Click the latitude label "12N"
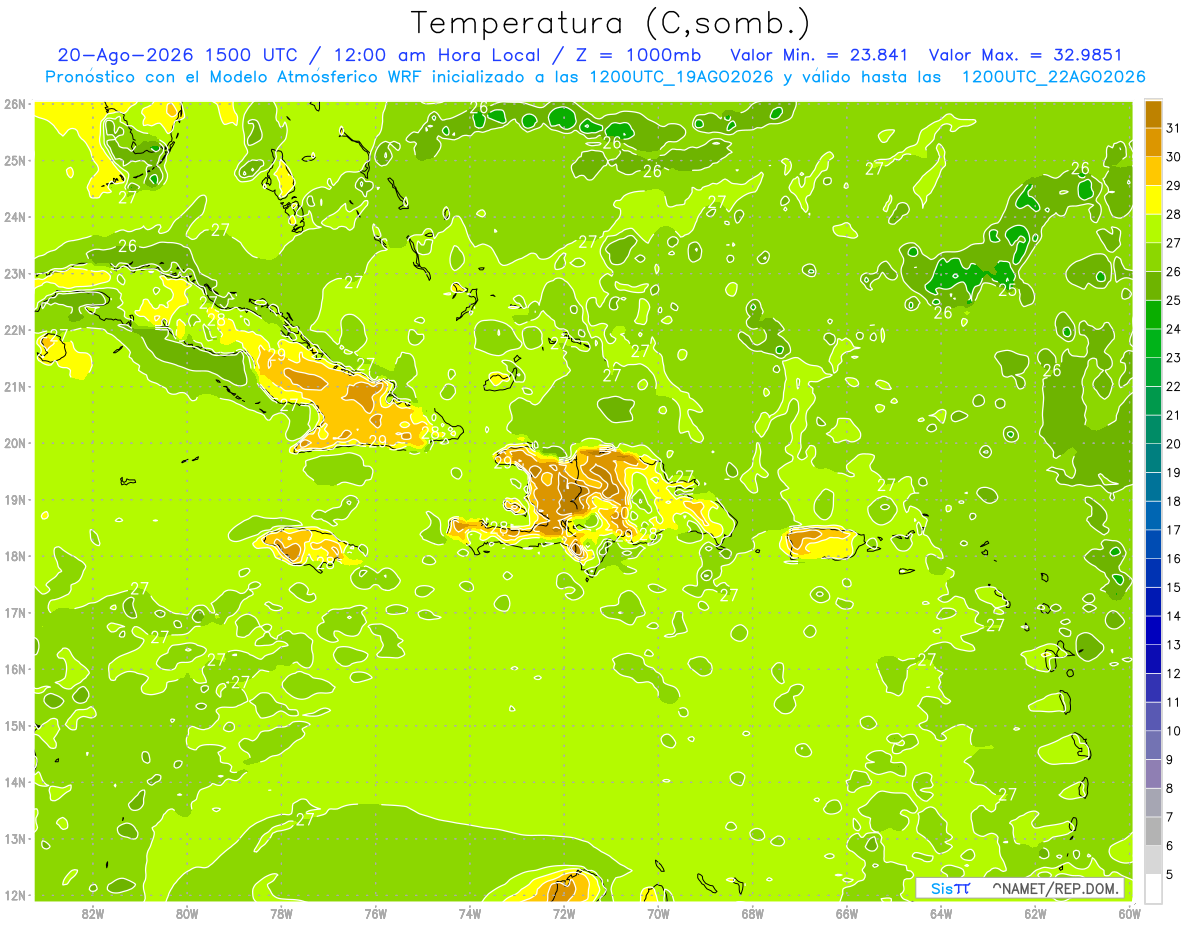 [x=15, y=895]
